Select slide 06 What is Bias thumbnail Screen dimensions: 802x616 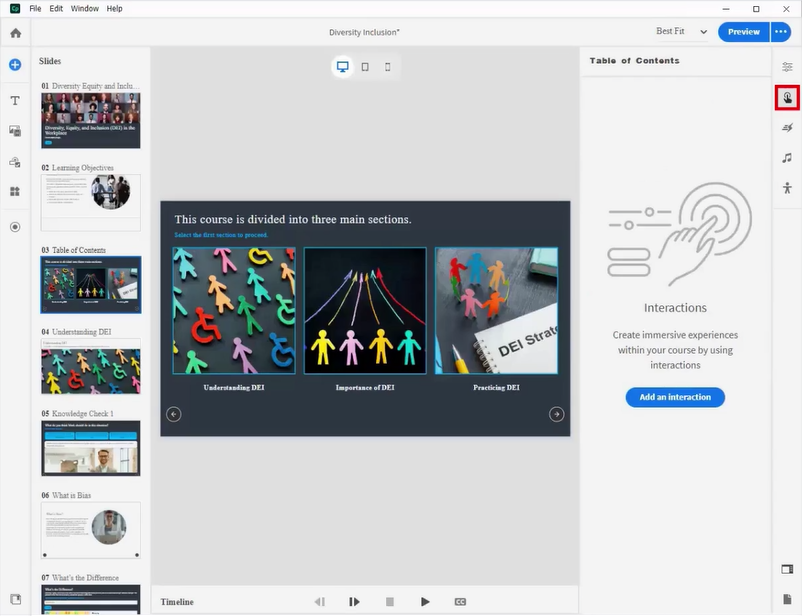pos(91,531)
